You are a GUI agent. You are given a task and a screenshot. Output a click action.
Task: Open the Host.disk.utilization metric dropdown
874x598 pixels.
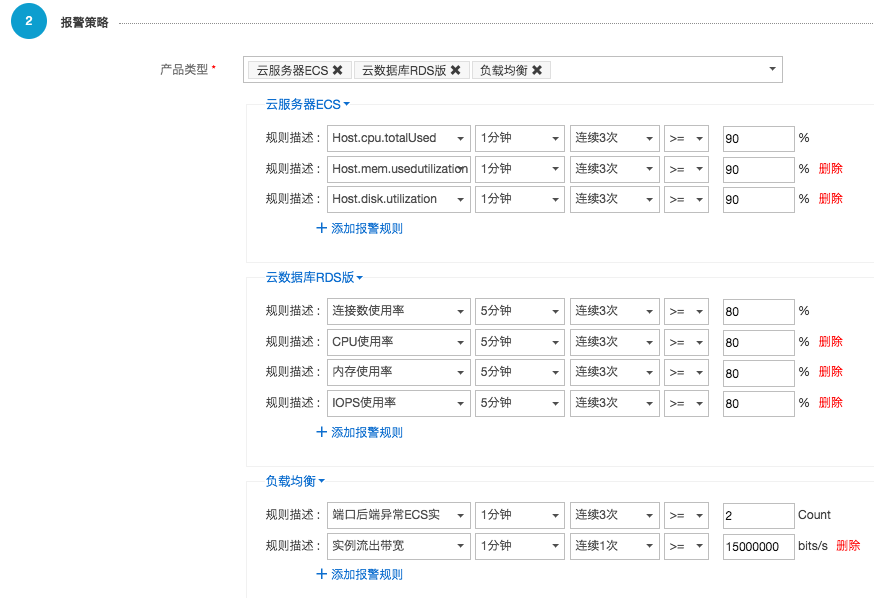[x=399, y=199]
